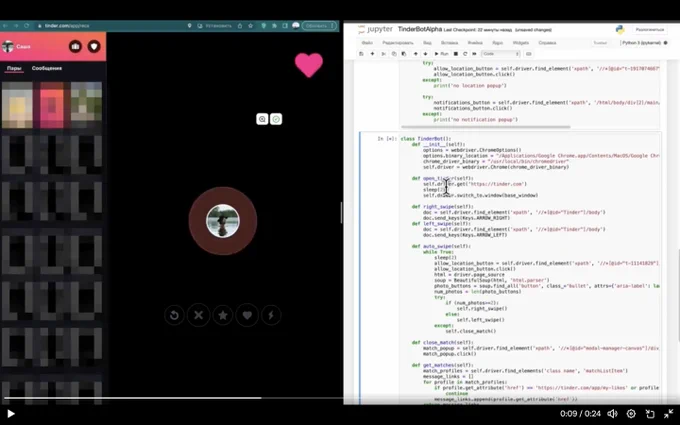This screenshot has height=425, width=680.
Task: Open the Редактировать menu
Action: point(398,43)
